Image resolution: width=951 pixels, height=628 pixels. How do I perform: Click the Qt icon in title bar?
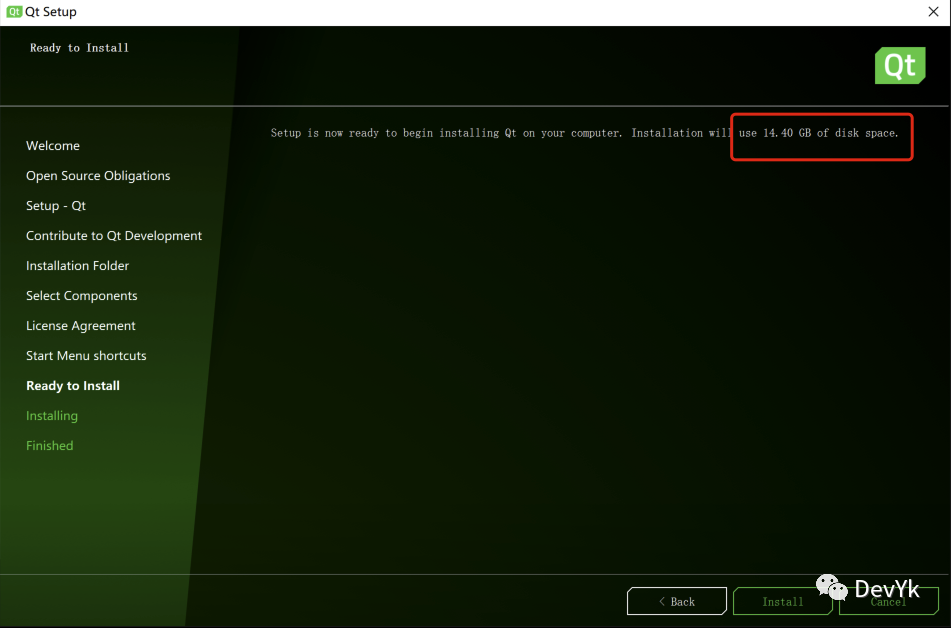click(14, 12)
